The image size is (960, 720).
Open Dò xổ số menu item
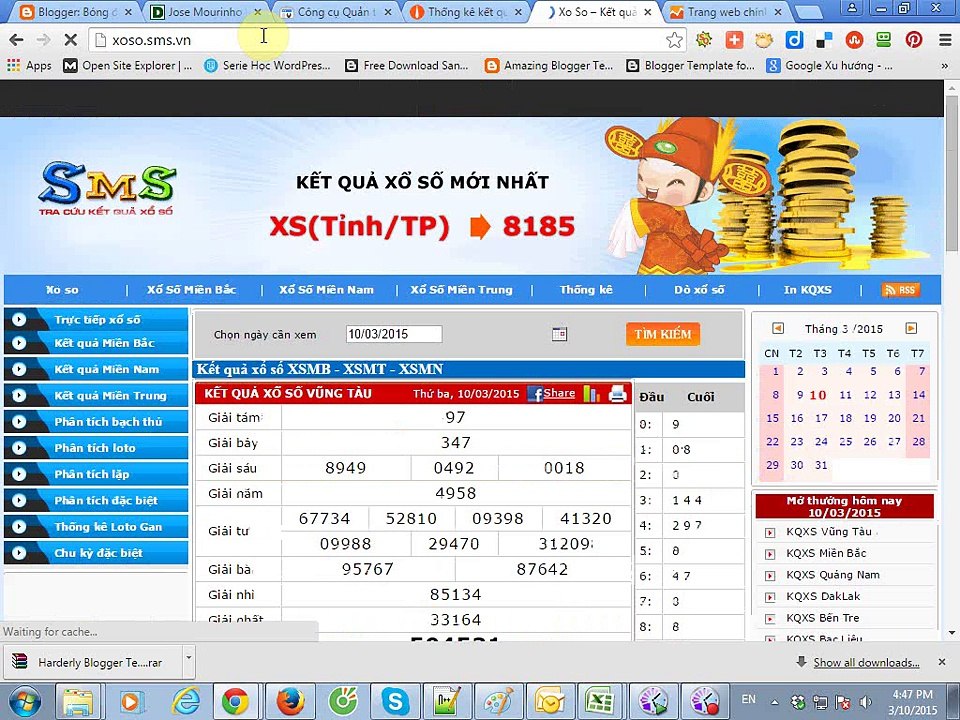coord(699,290)
